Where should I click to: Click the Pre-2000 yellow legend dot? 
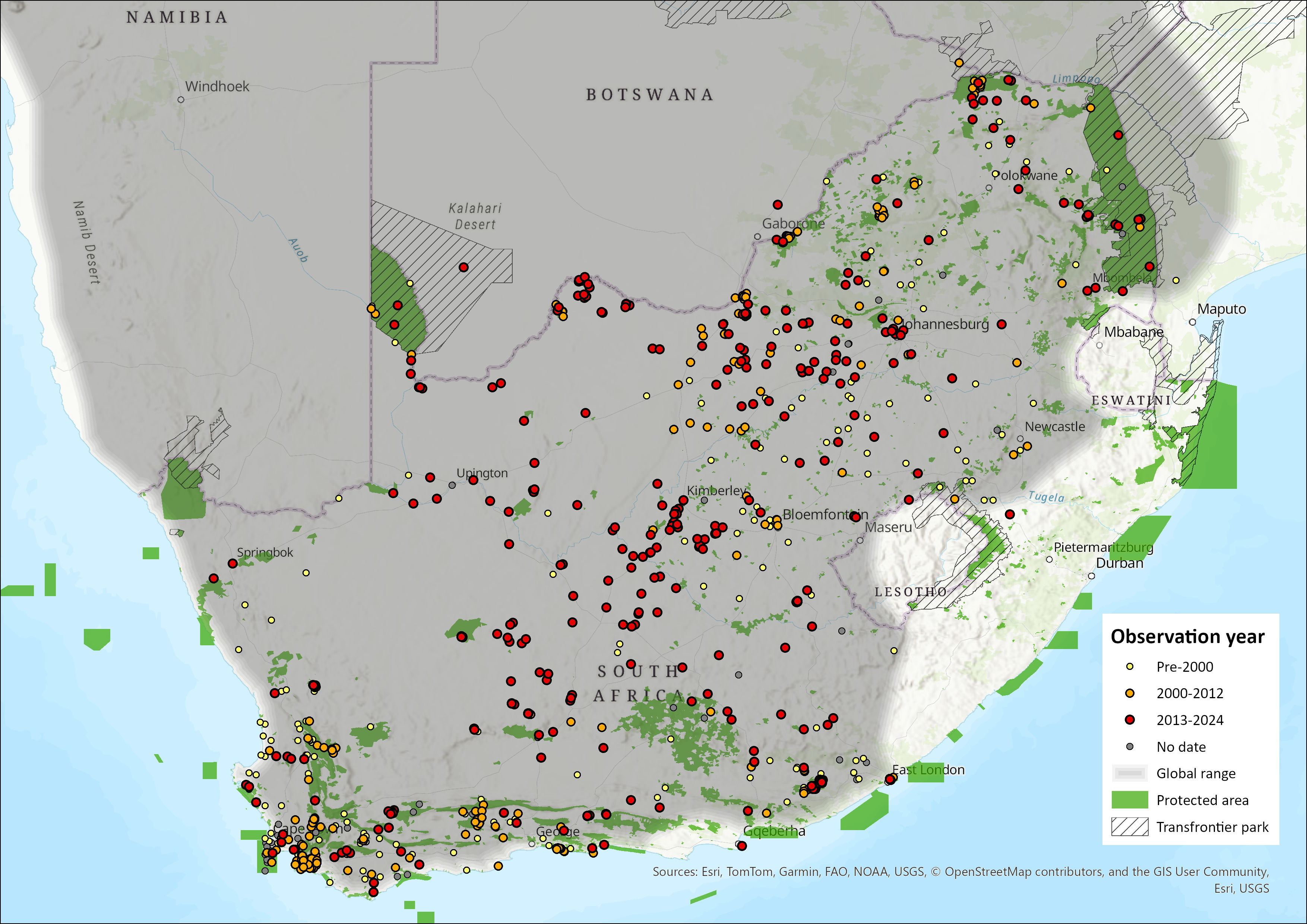[1130, 667]
